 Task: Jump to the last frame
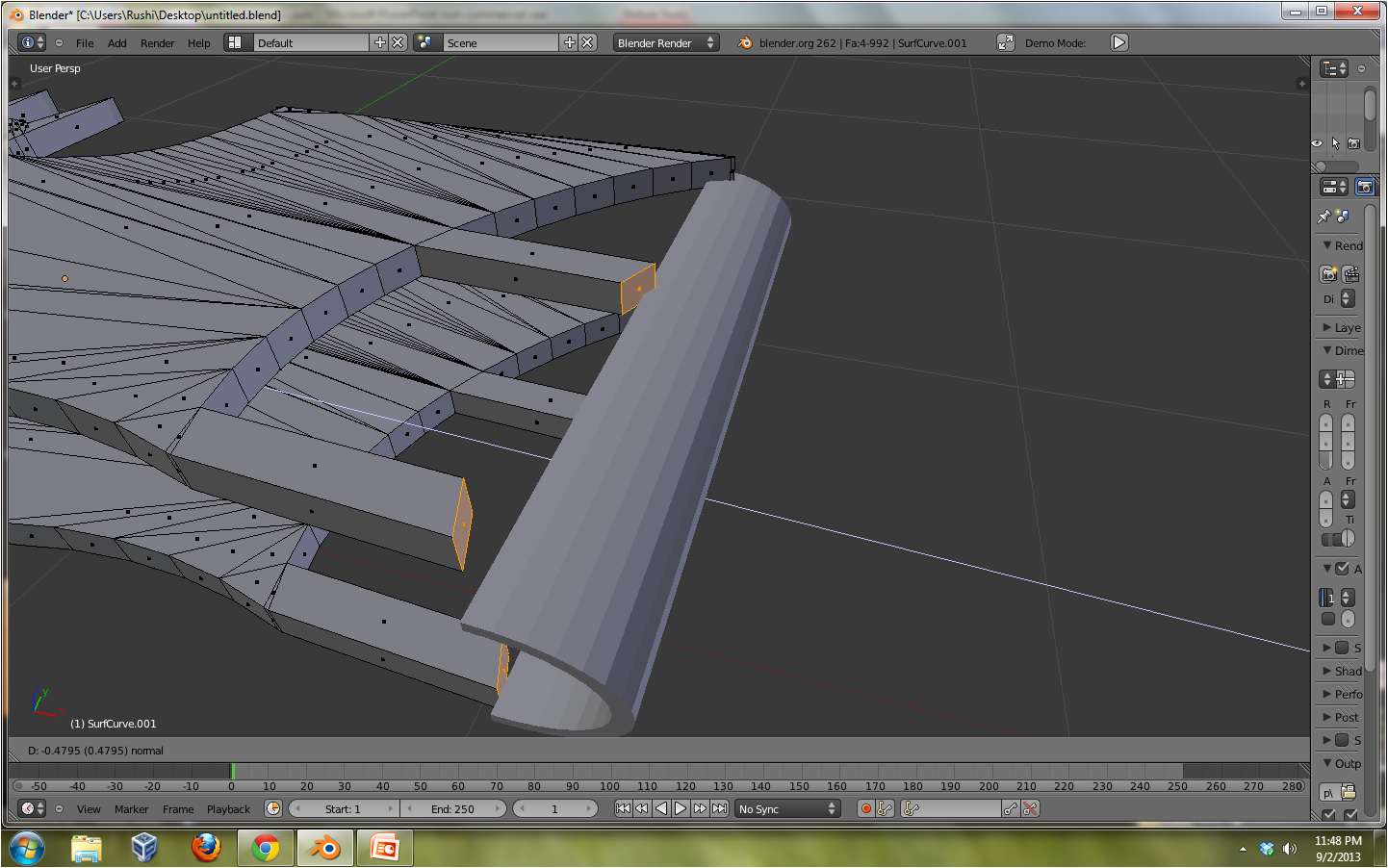(719, 808)
